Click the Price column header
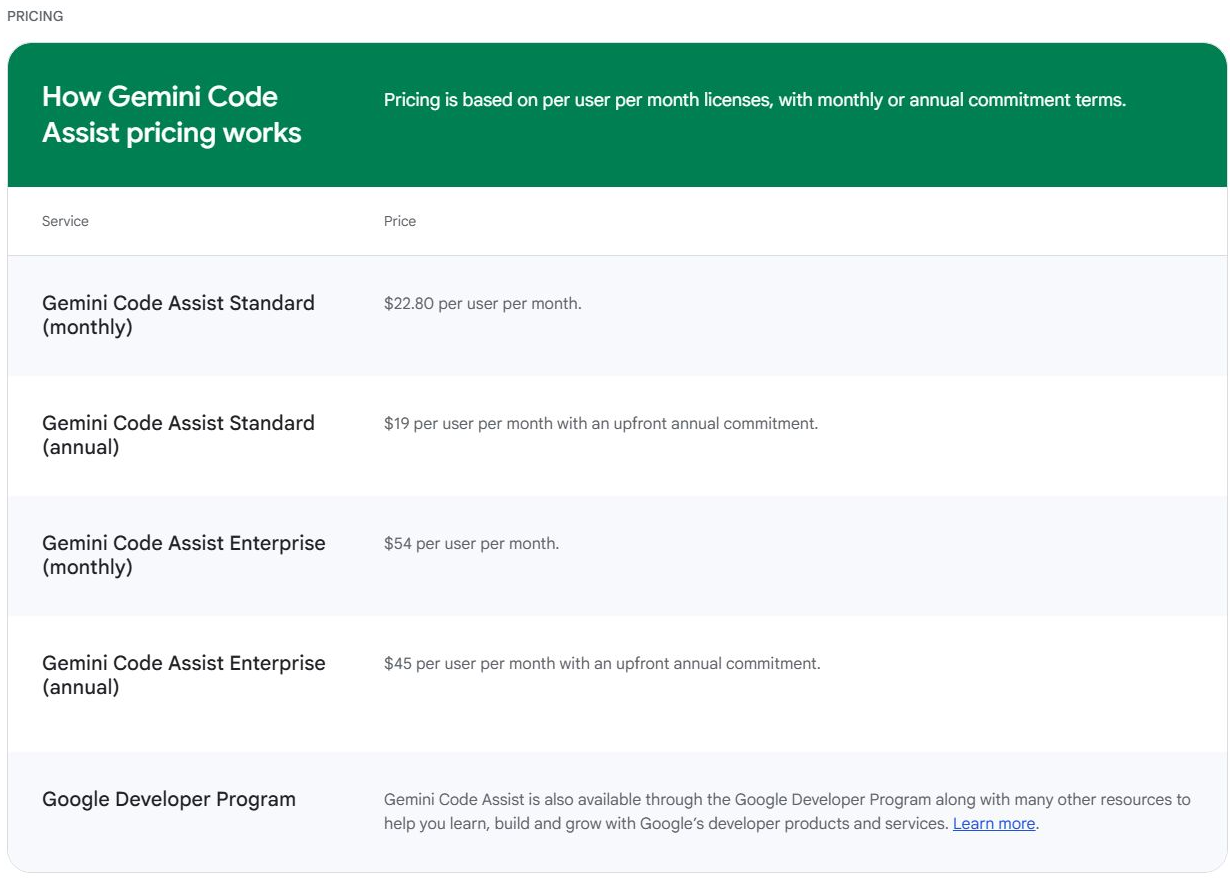The width and height of the screenshot is (1230, 880). 400,221
